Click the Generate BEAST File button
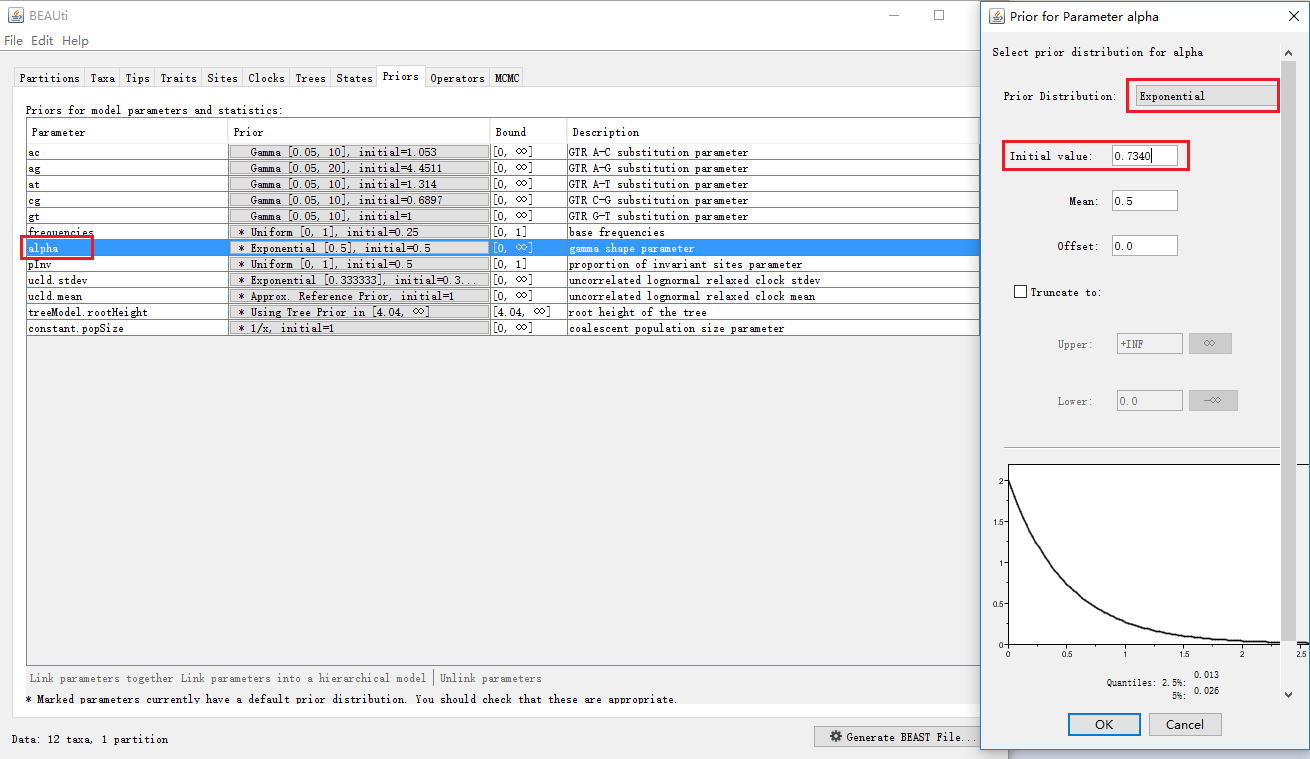1310x759 pixels. coord(899,737)
